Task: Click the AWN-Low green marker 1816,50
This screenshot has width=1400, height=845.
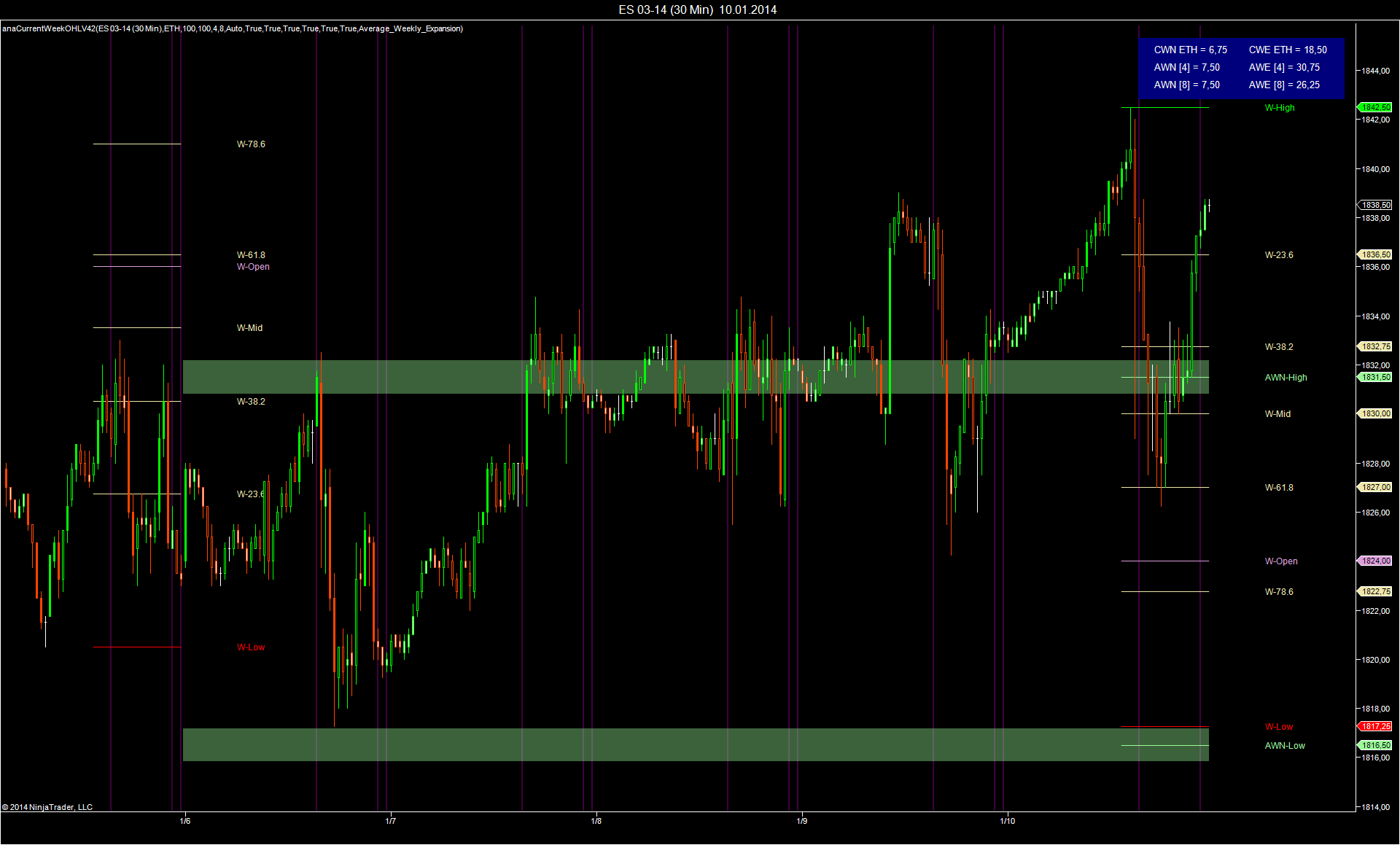Action: click(x=1375, y=745)
